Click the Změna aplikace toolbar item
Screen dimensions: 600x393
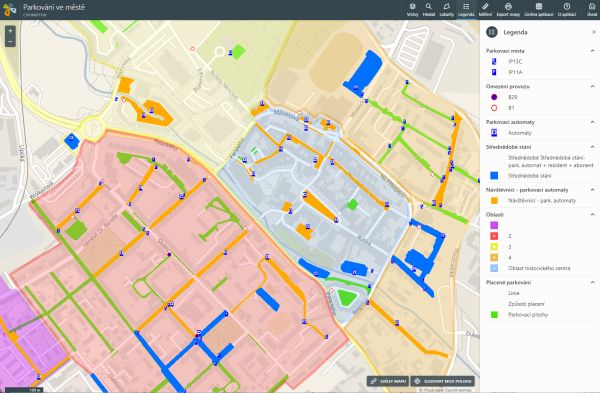pyautogui.click(x=539, y=10)
